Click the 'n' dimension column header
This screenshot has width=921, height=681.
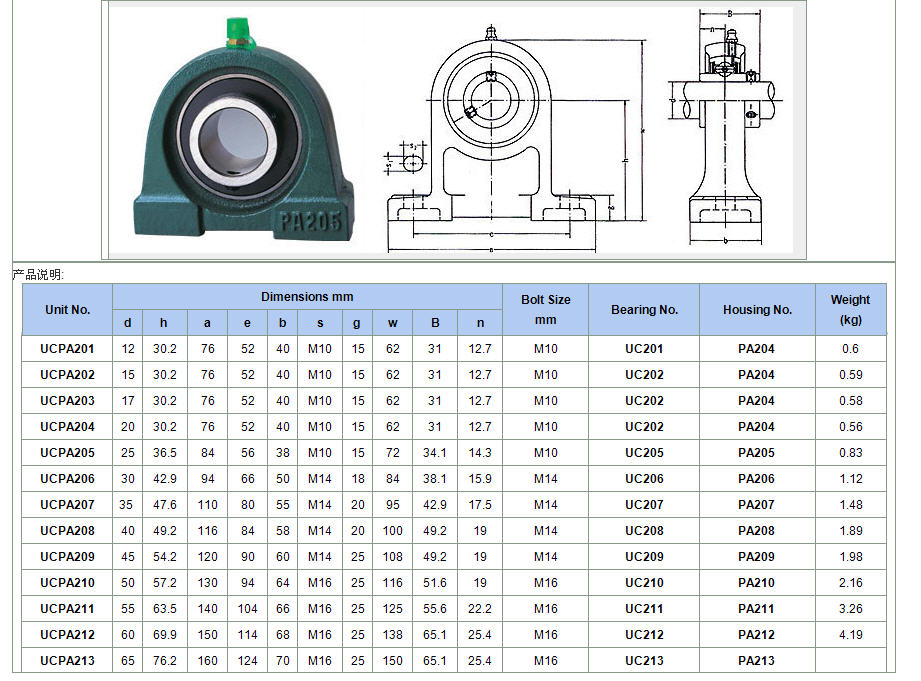coord(480,323)
